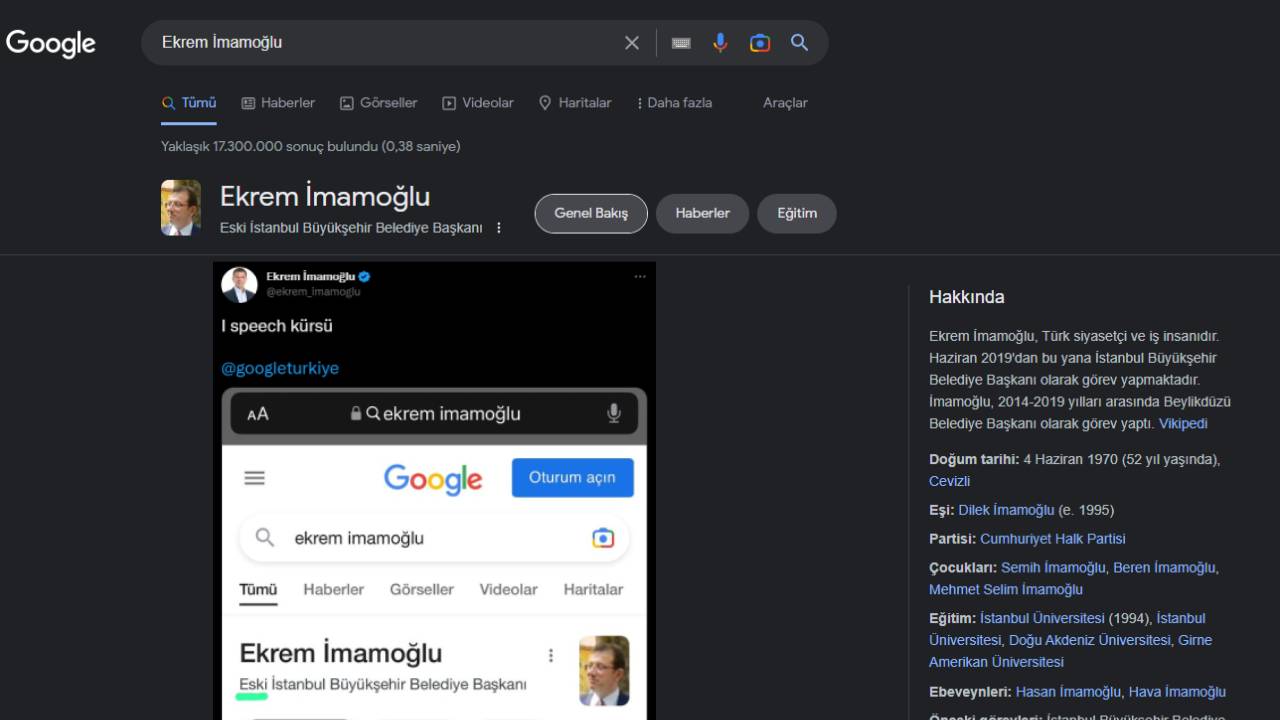Open the Vikipedi link in the Hakkında panel

[x=1183, y=423]
